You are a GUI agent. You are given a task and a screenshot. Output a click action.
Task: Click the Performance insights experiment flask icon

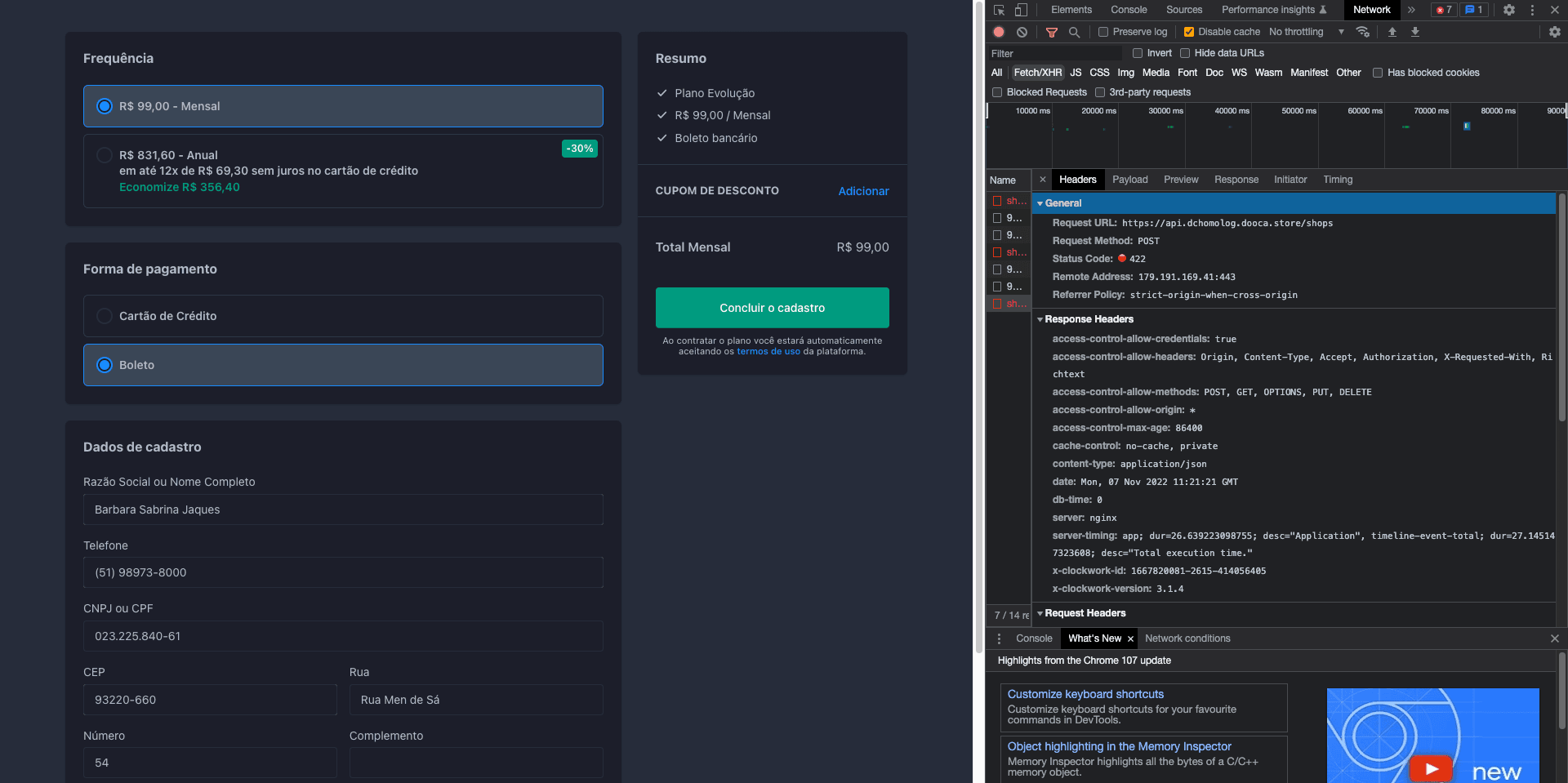[1324, 10]
